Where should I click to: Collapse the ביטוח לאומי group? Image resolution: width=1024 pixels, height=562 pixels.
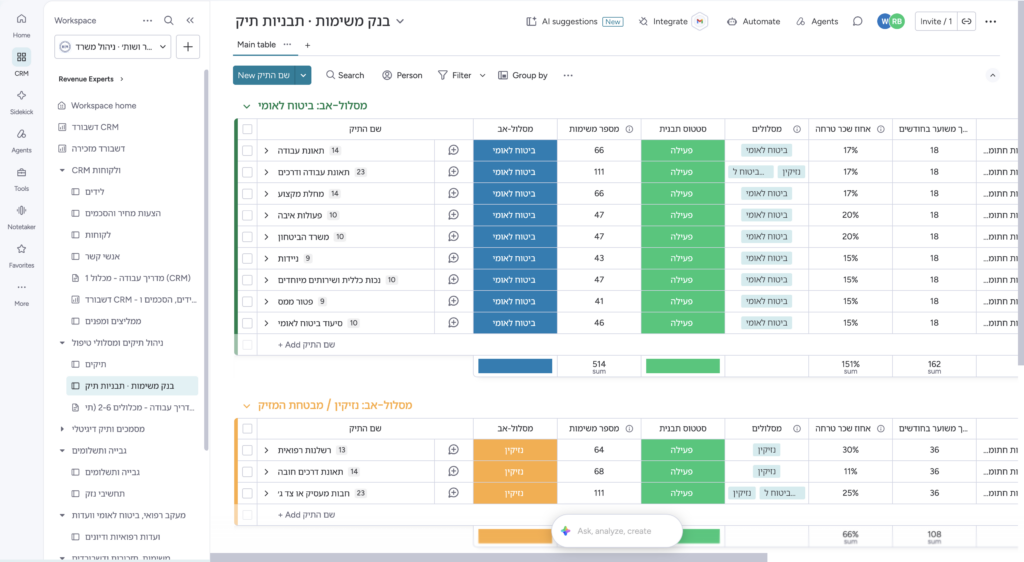246,106
